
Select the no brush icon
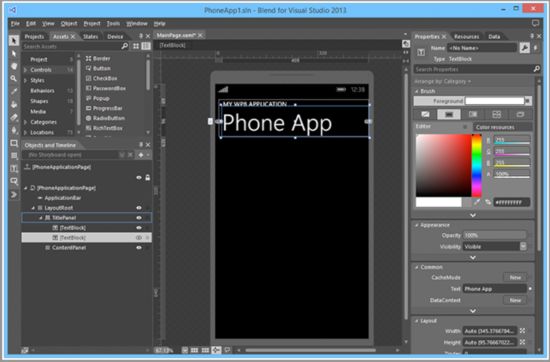tap(425, 114)
